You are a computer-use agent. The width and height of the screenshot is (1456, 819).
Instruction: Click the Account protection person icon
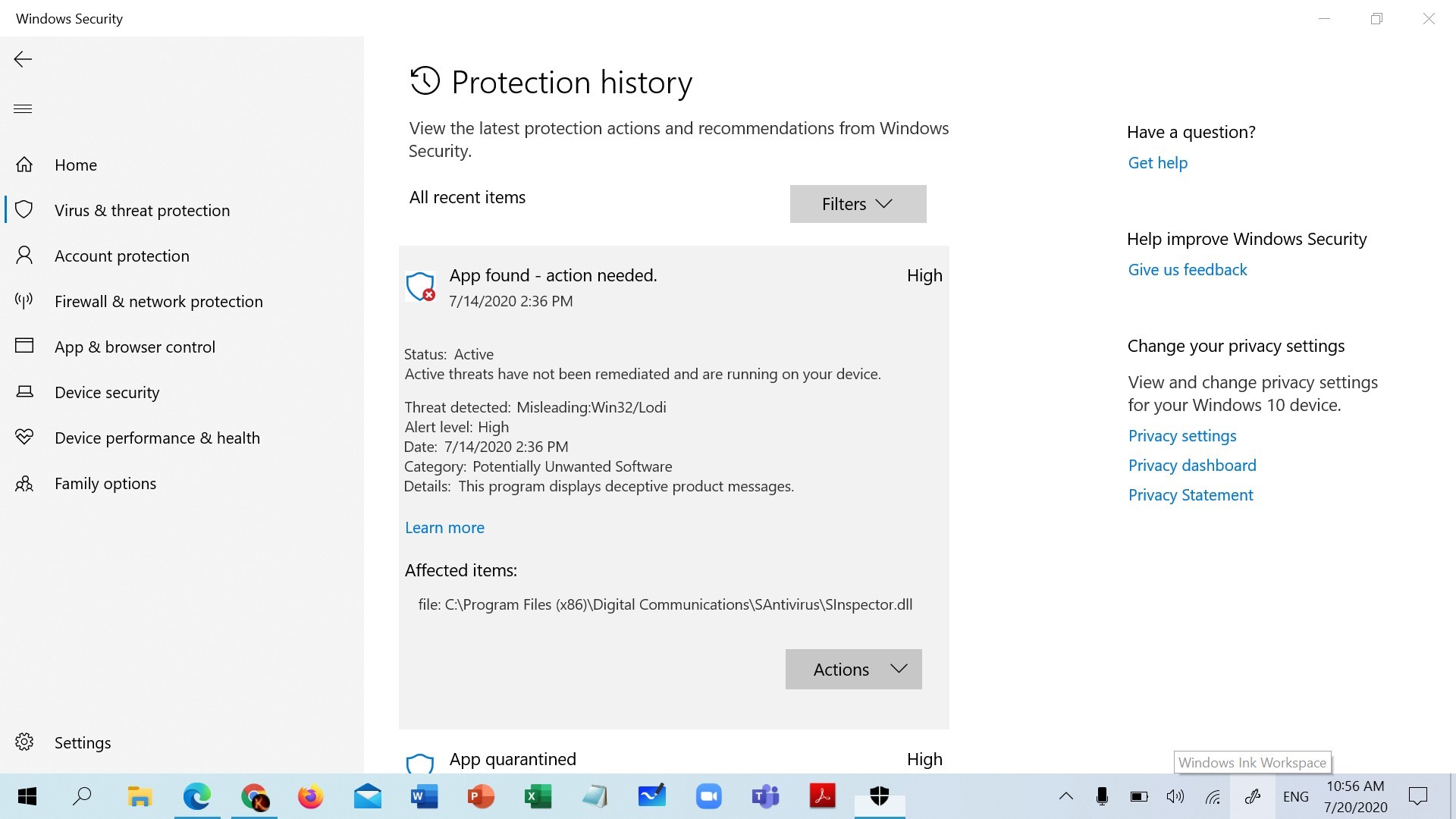24,256
